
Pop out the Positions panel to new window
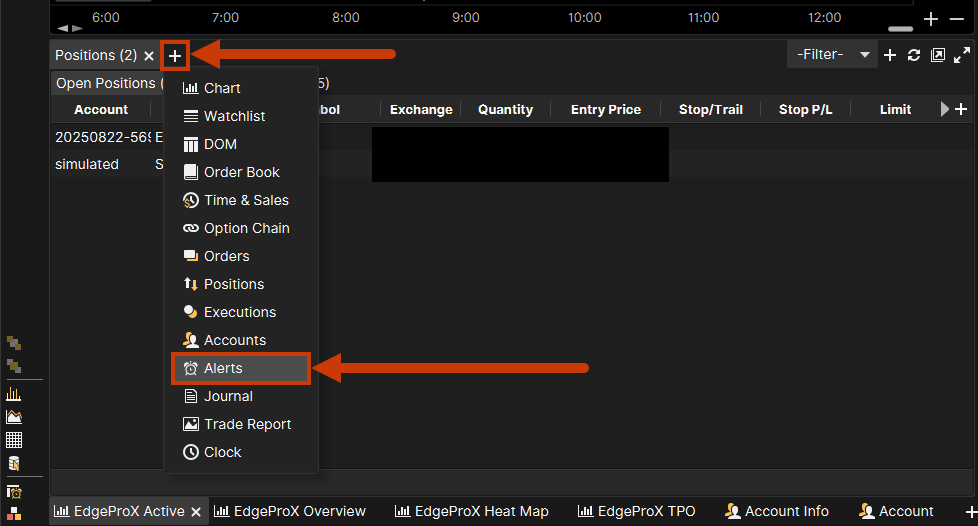938,55
